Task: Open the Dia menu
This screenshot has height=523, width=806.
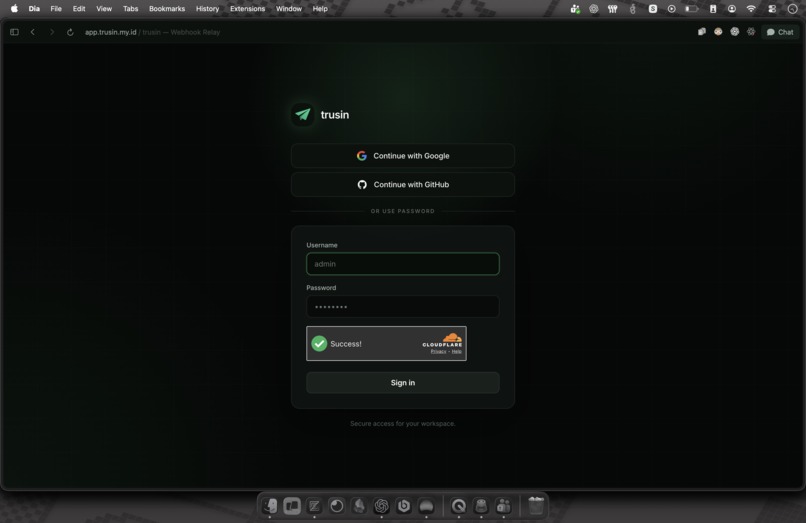Action: pos(34,9)
